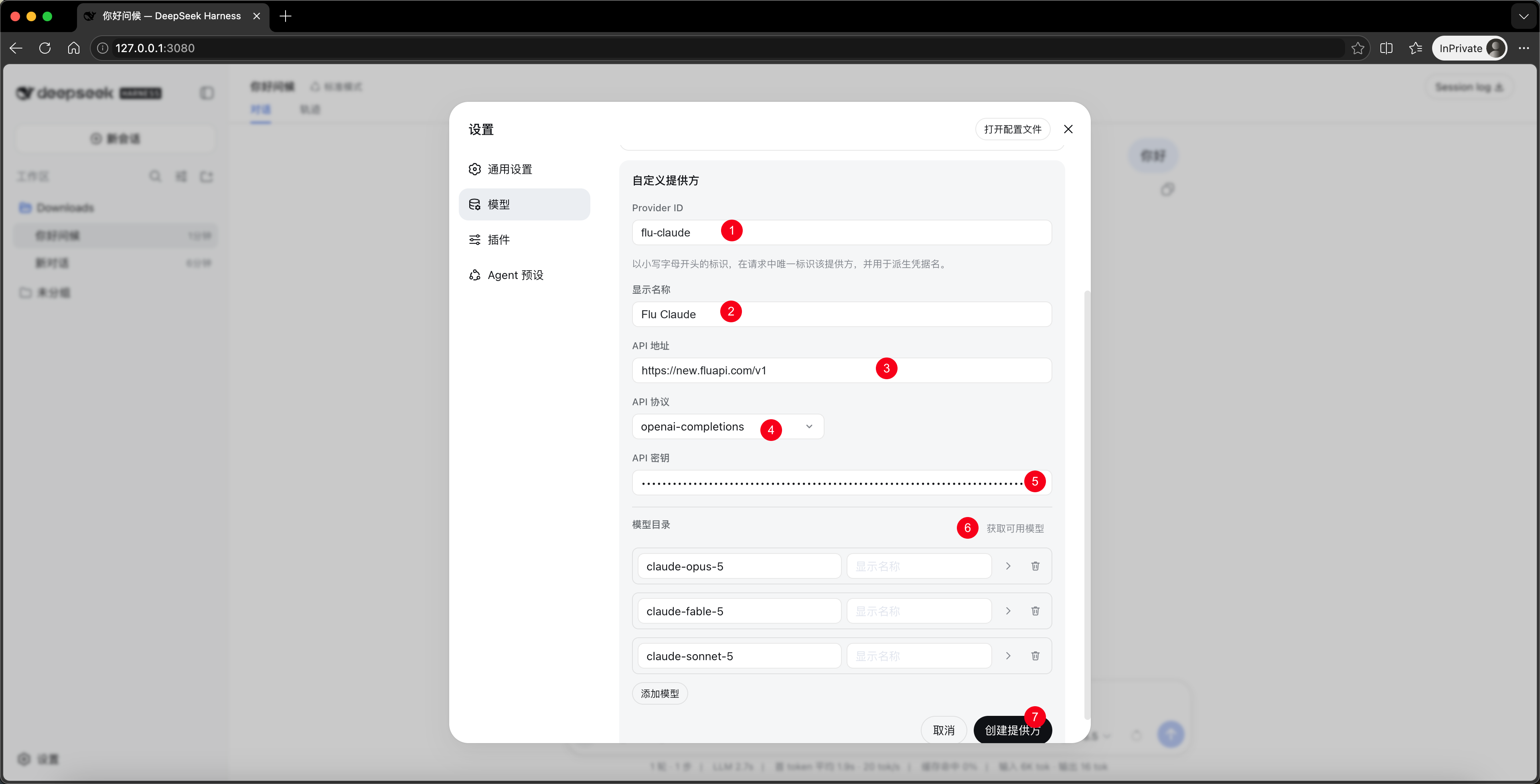This screenshot has height=784, width=1540.
Task: Click InPrivate profile button
Action: click(x=1469, y=48)
